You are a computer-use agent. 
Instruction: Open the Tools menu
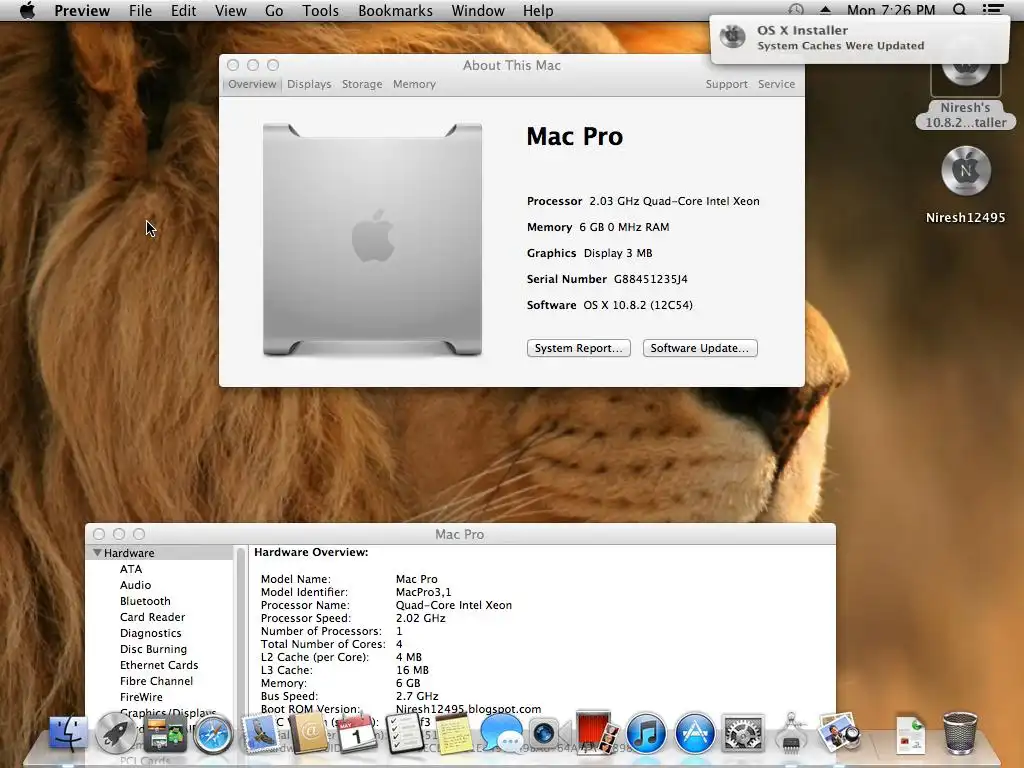click(320, 10)
